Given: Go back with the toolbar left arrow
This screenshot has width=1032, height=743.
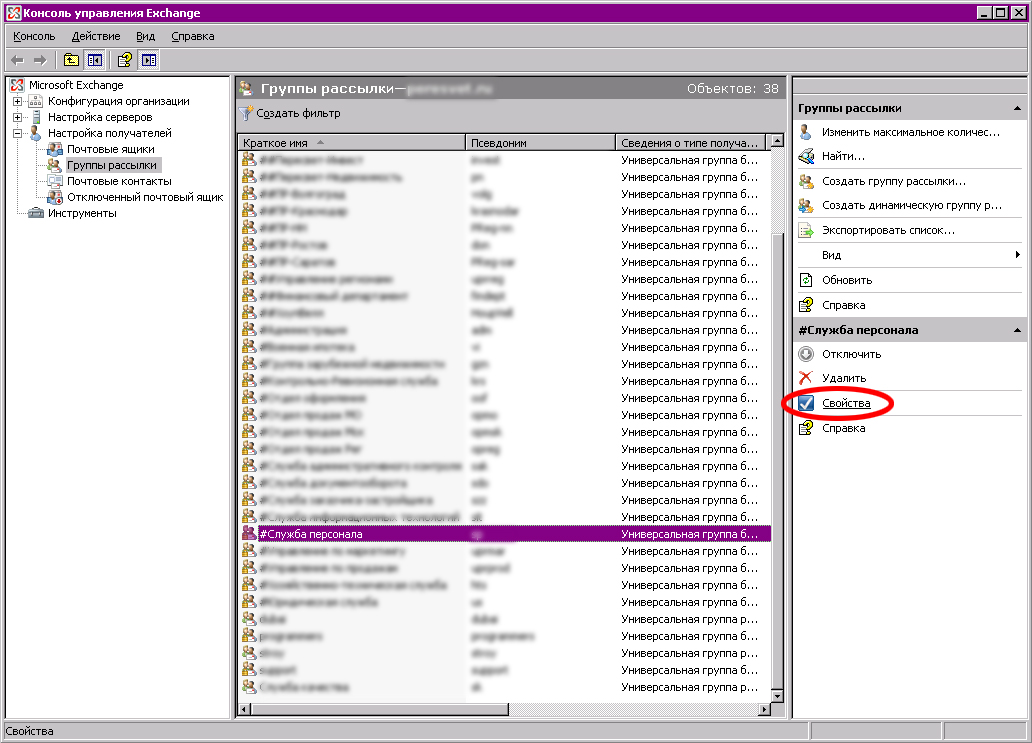Looking at the screenshot, I should point(18,61).
